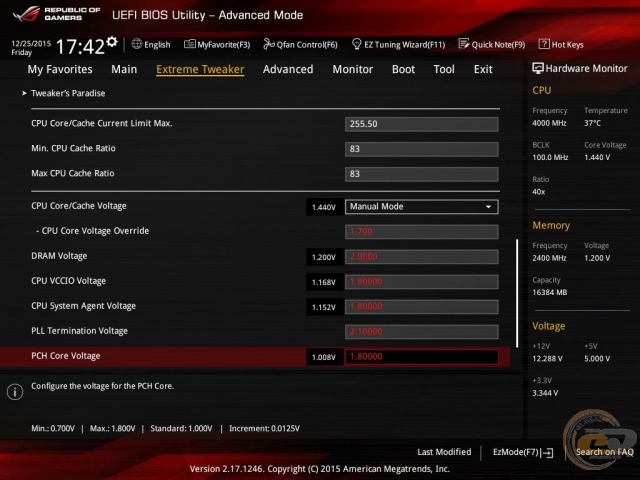Image resolution: width=640 pixels, height=480 pixels.
Task: Click the info icon beside help text
Action: (15, 392)
